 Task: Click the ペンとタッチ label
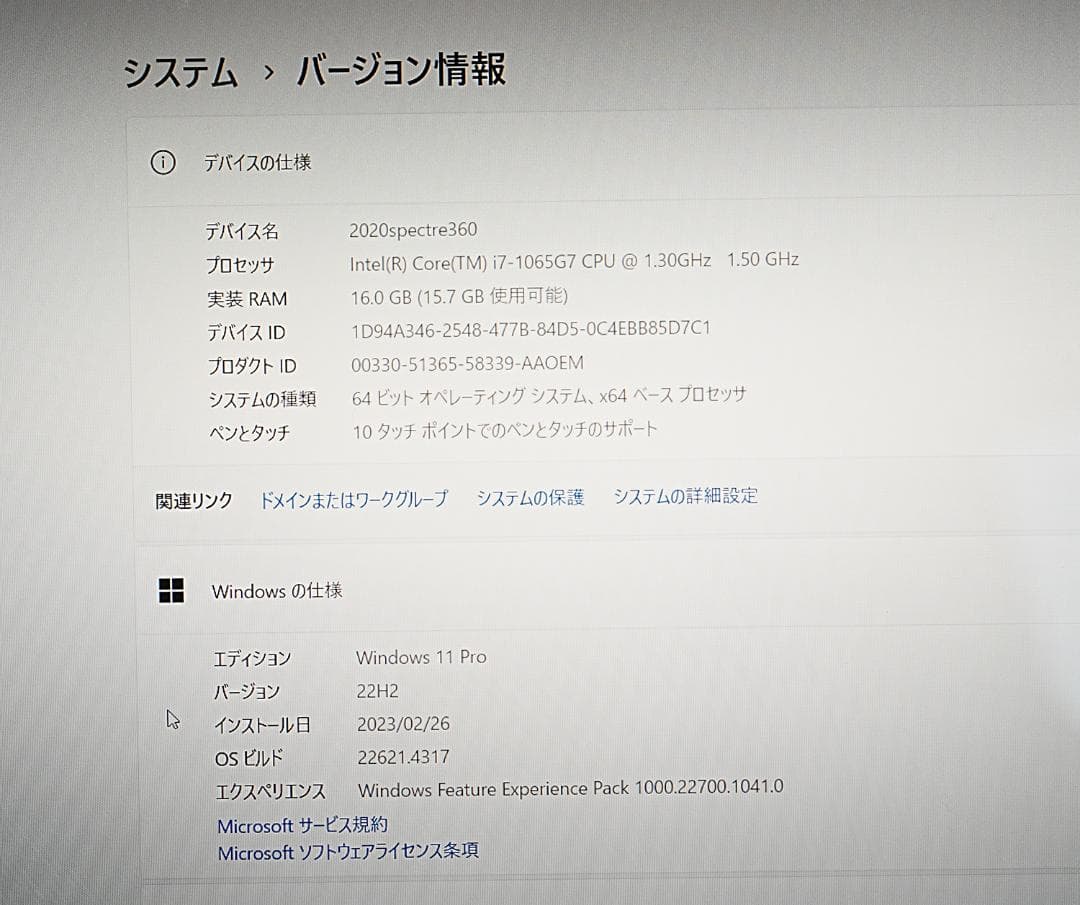coord(249,433)
